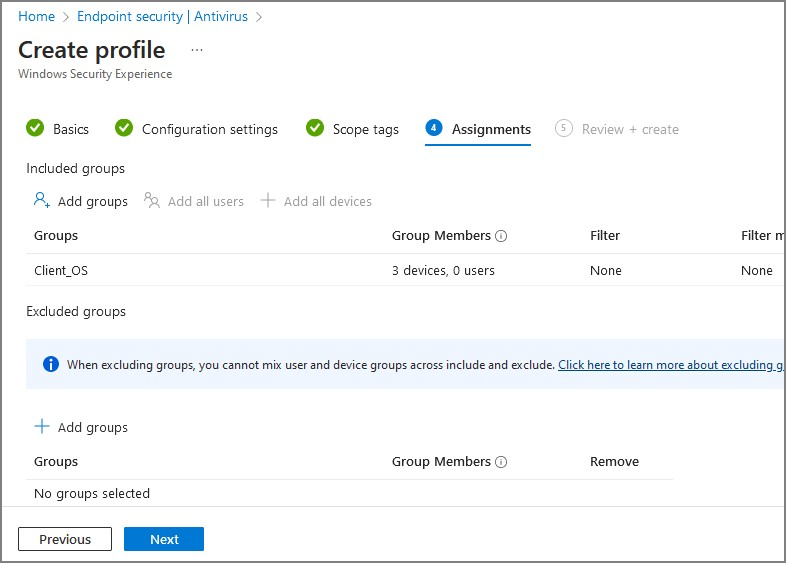Select the Client_OS group row
The image size is (786, 563).
pos(404,271)
